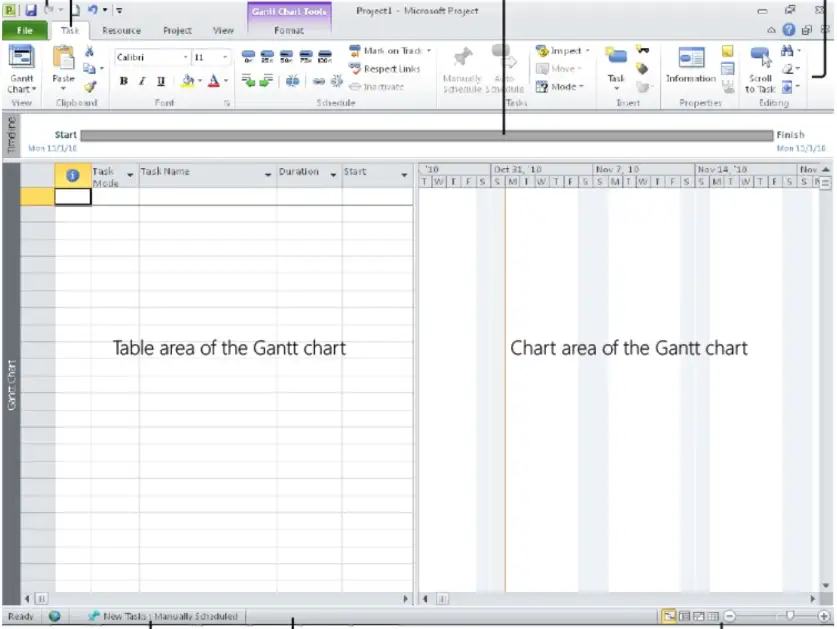The image size is (837, 629).
Task: Click the Information properties icon
Action: click(x=691, y=59)
